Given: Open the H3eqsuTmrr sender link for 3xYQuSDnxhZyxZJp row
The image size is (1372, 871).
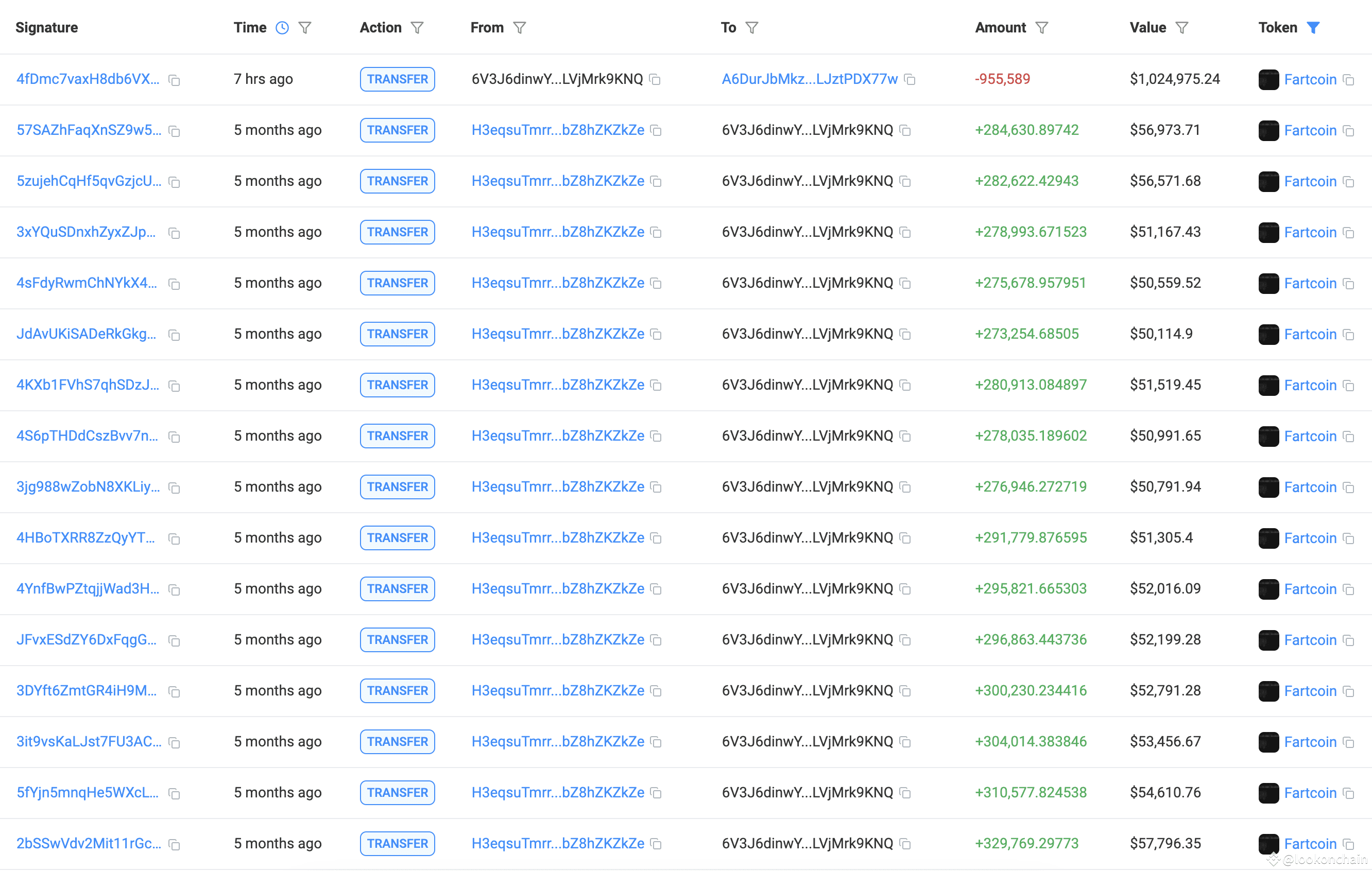Looking at the screenshot, I should 557,232.
